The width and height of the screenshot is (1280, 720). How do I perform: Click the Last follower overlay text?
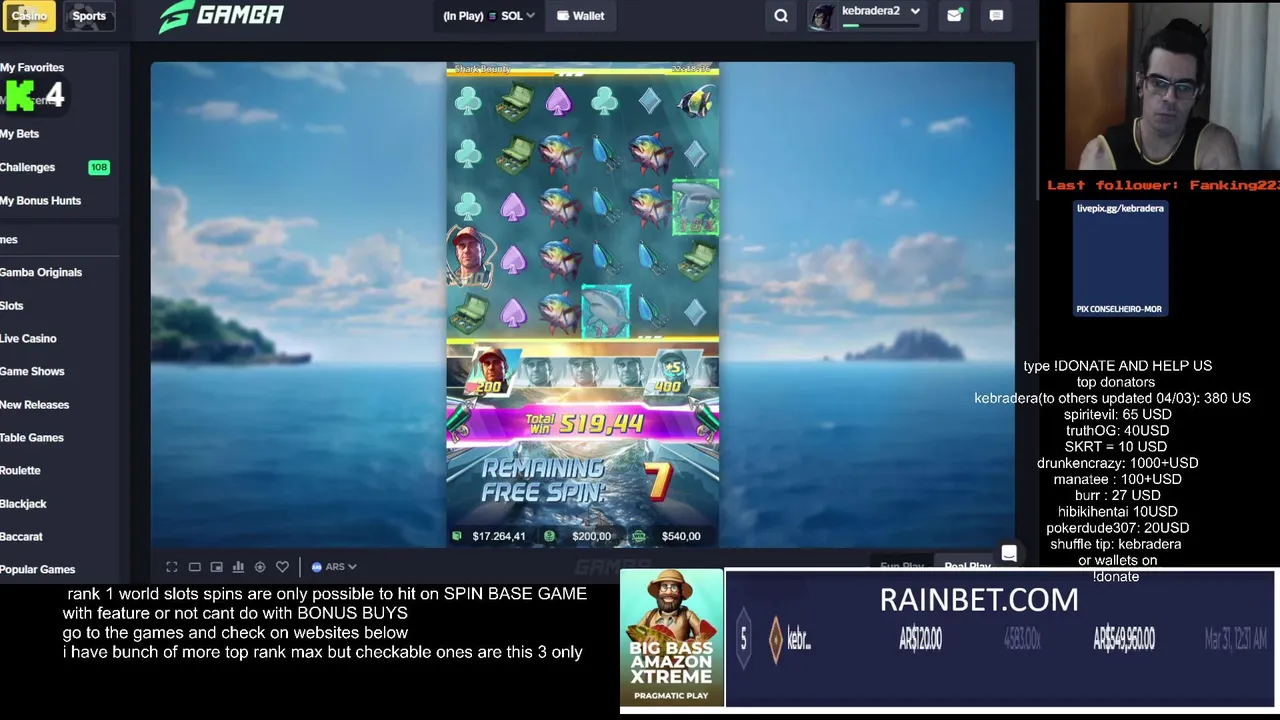tap(1163, 185)
